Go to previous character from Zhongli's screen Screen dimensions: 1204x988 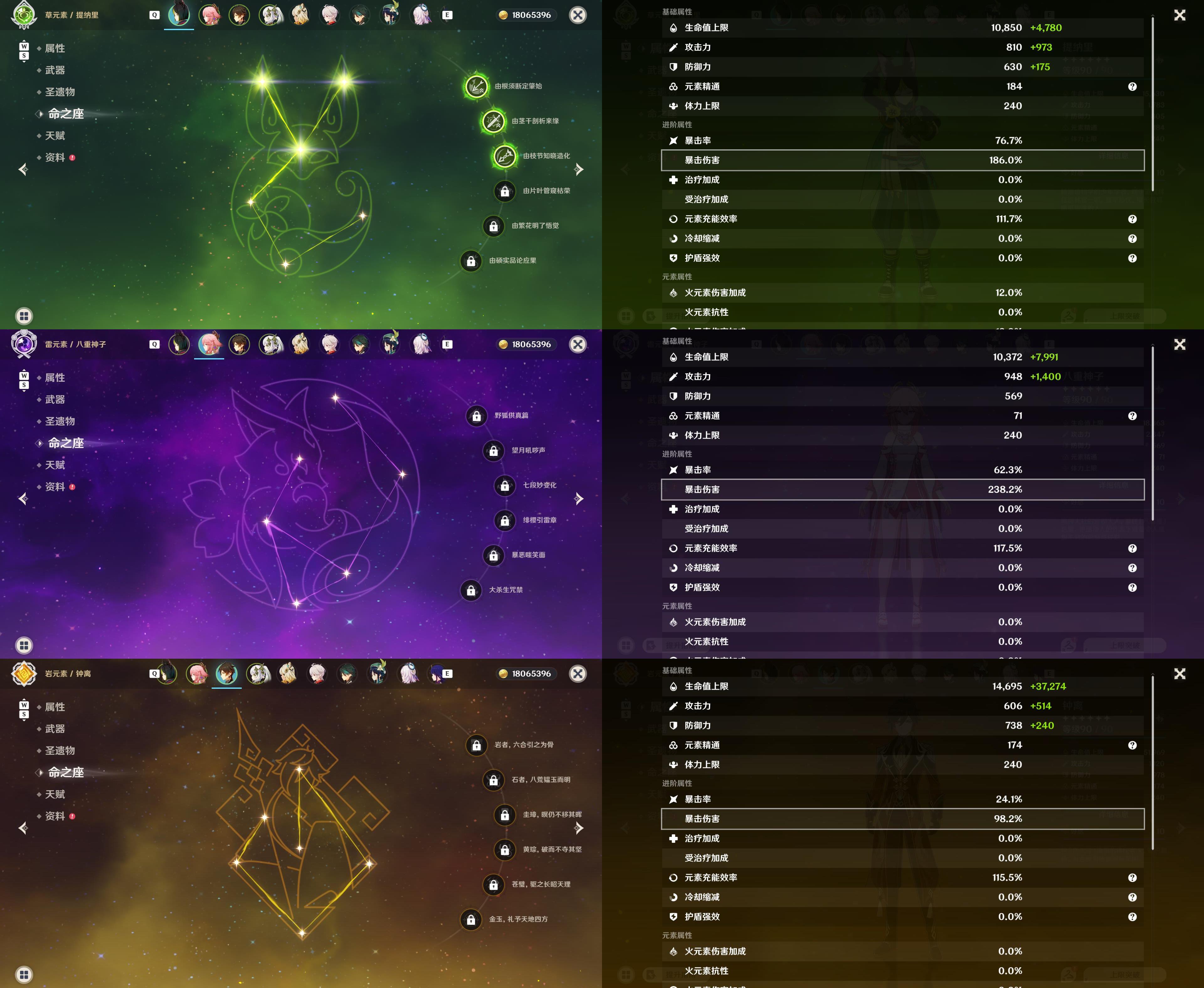pyautogui.click(x=23, y=827)
